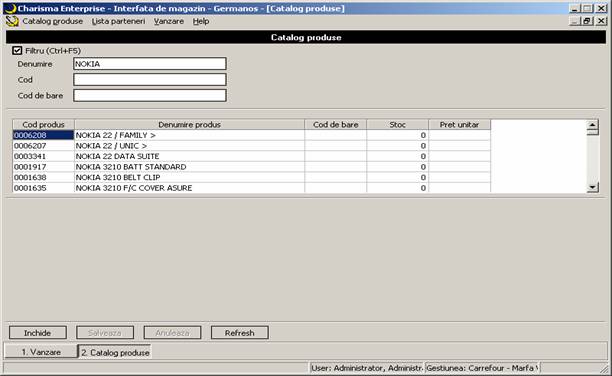612x376 pixels.
Task: Close the inner Catalog produse child window
Action: 601,21
